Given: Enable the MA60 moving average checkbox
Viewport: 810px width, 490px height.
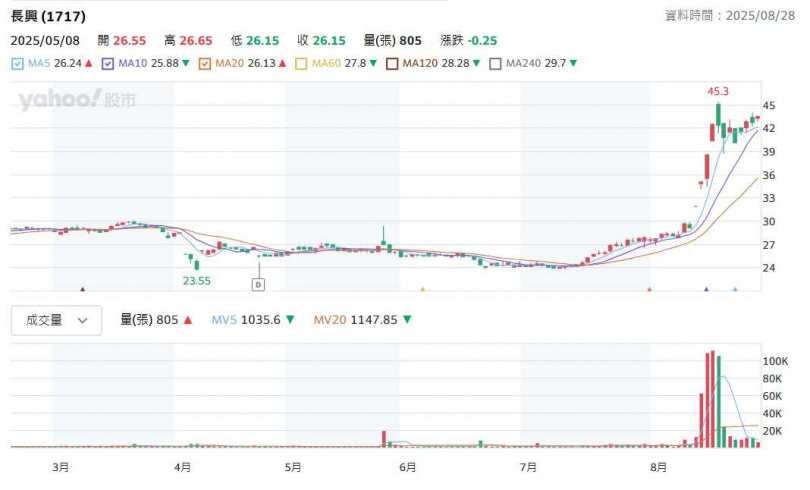Looking at the screenshot, I should click(301, 64).
